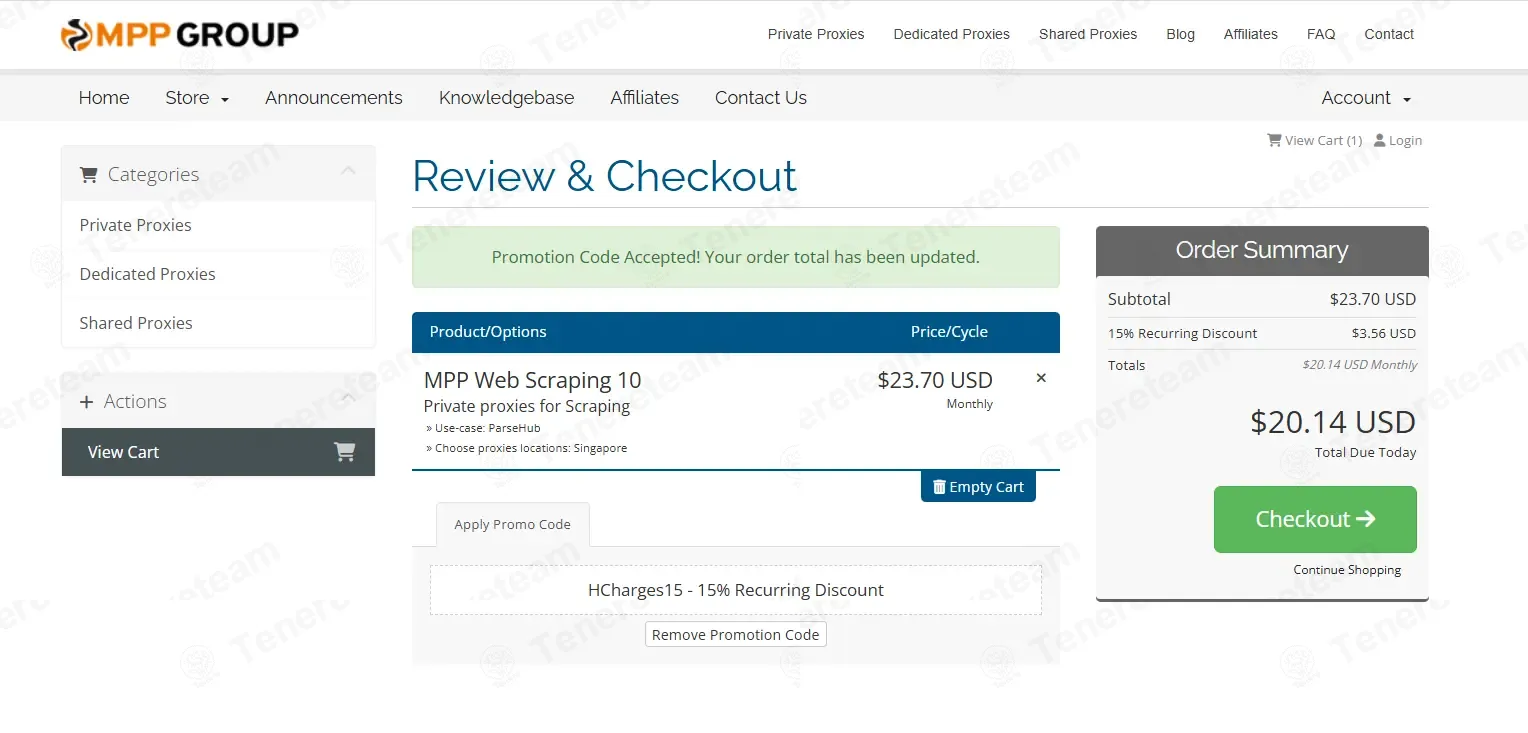Click the plus icon beside Actions
This screenshot has width=1528, height=733.
pos(85,402)
